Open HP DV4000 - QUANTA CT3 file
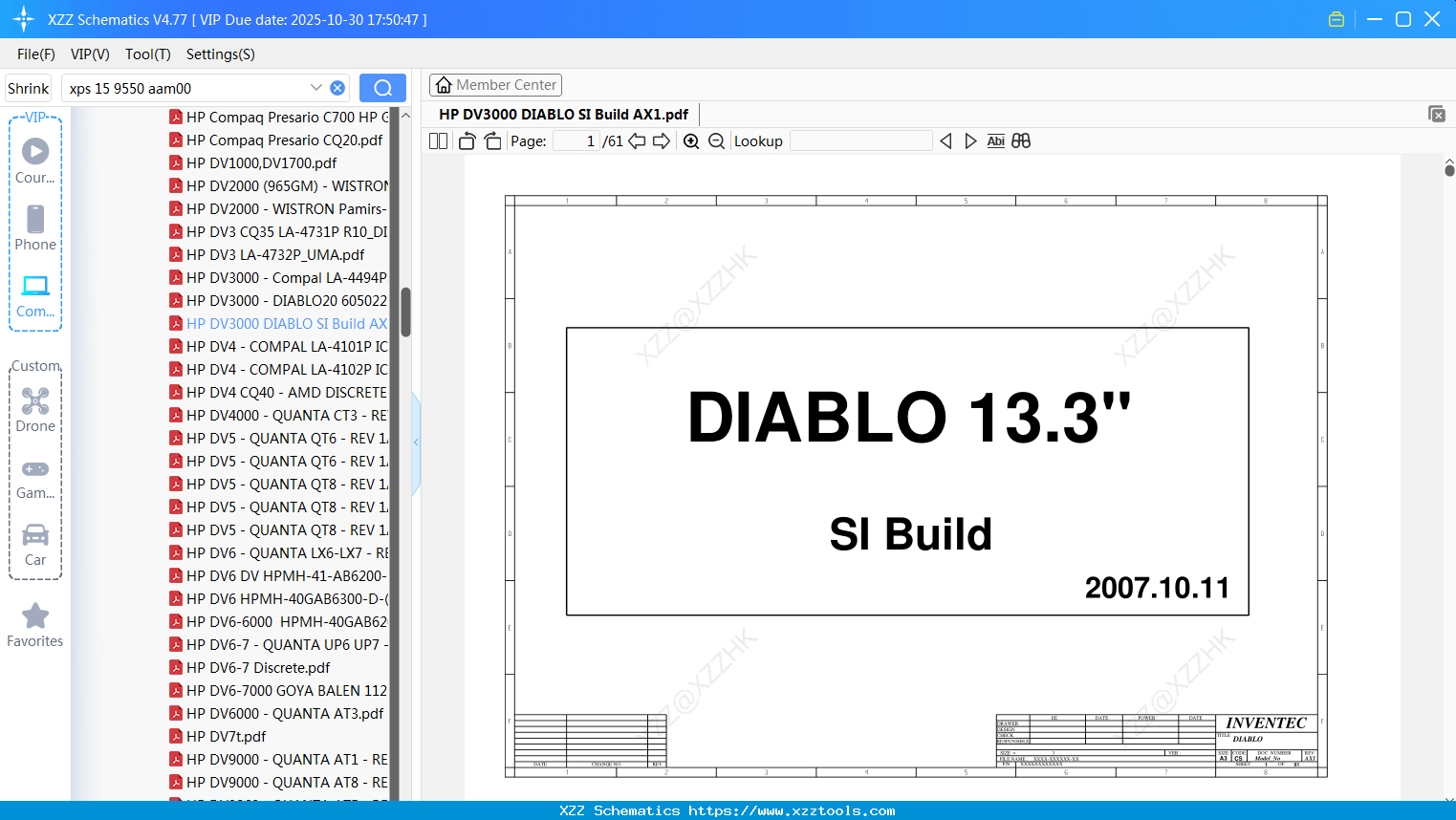 click(278, 415)
